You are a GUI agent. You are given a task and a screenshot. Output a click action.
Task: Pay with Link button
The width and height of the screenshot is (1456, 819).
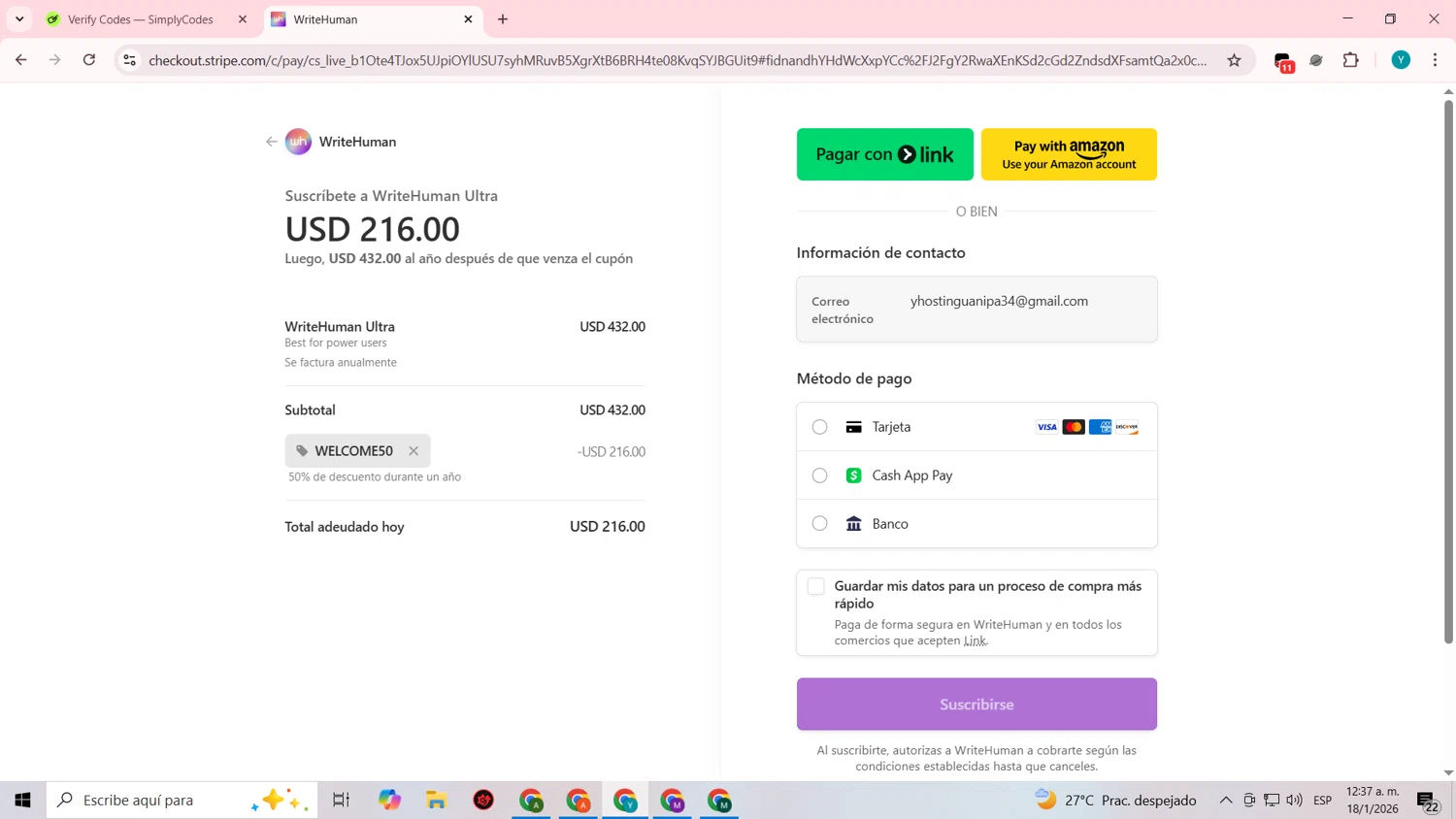click(x=884, y=154)
